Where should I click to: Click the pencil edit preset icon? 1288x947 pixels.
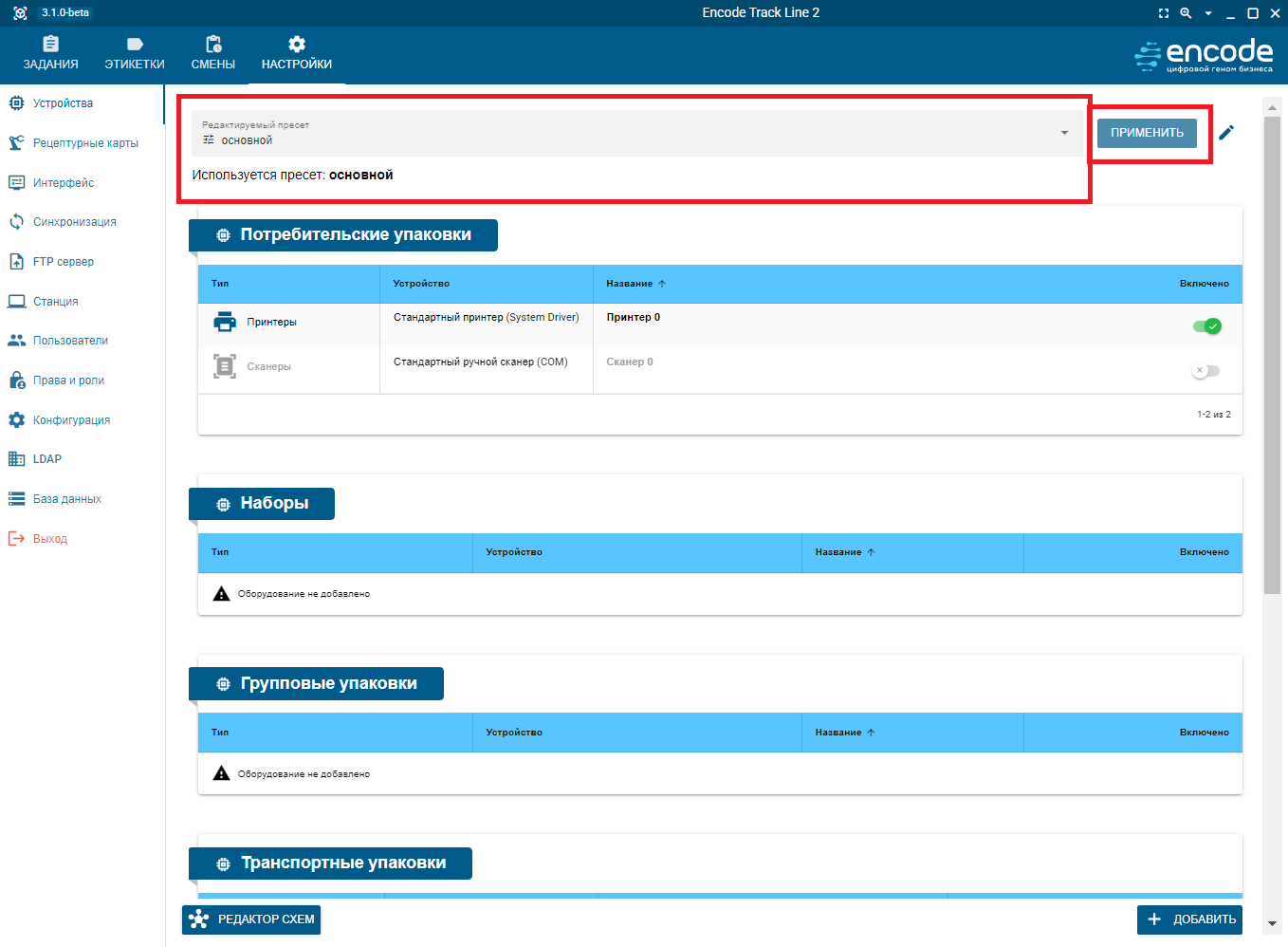(x=1226, y=133)
